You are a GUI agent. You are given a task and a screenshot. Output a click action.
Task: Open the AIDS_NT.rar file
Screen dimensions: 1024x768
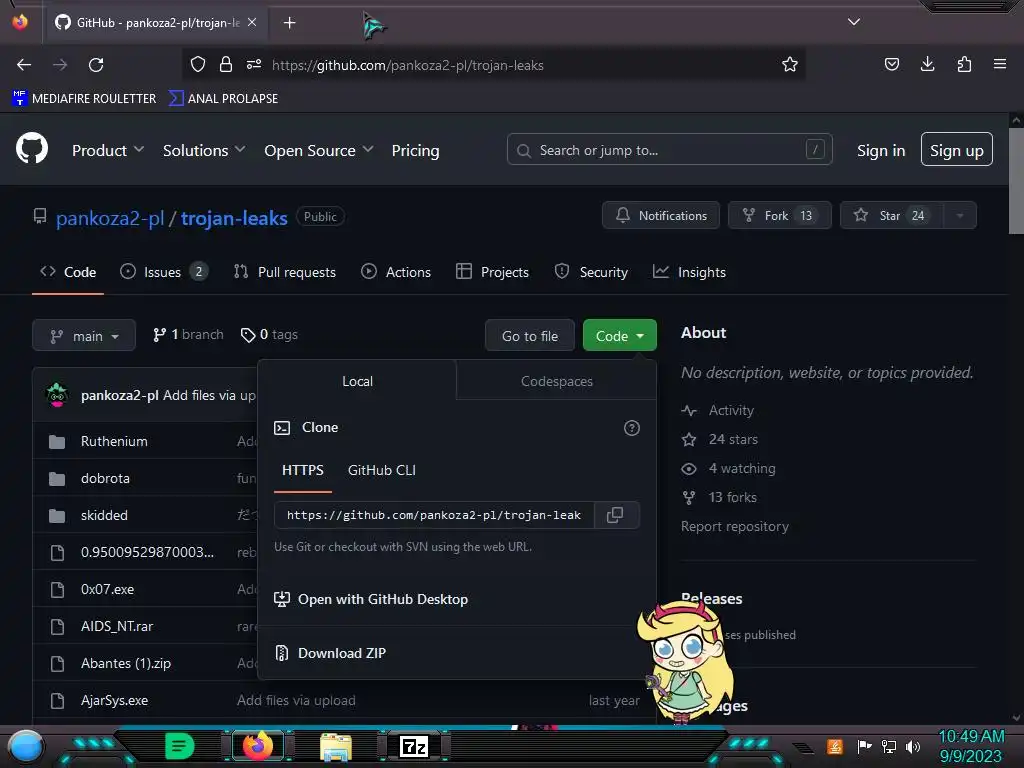(117, 626)
